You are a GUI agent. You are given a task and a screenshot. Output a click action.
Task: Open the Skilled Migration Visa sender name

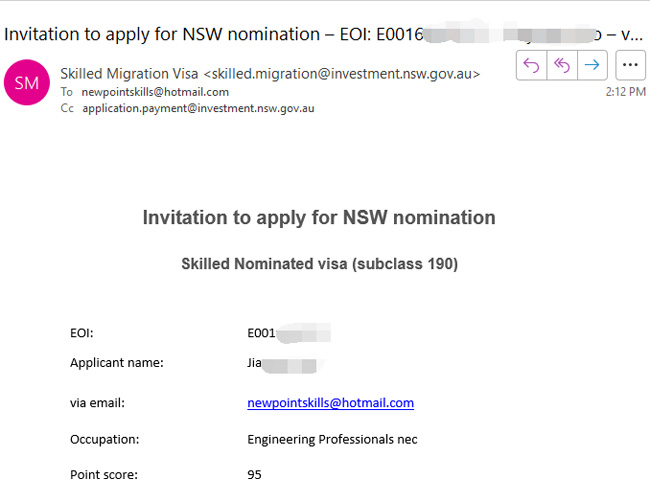pyautogui.click(x=129, y=74)
